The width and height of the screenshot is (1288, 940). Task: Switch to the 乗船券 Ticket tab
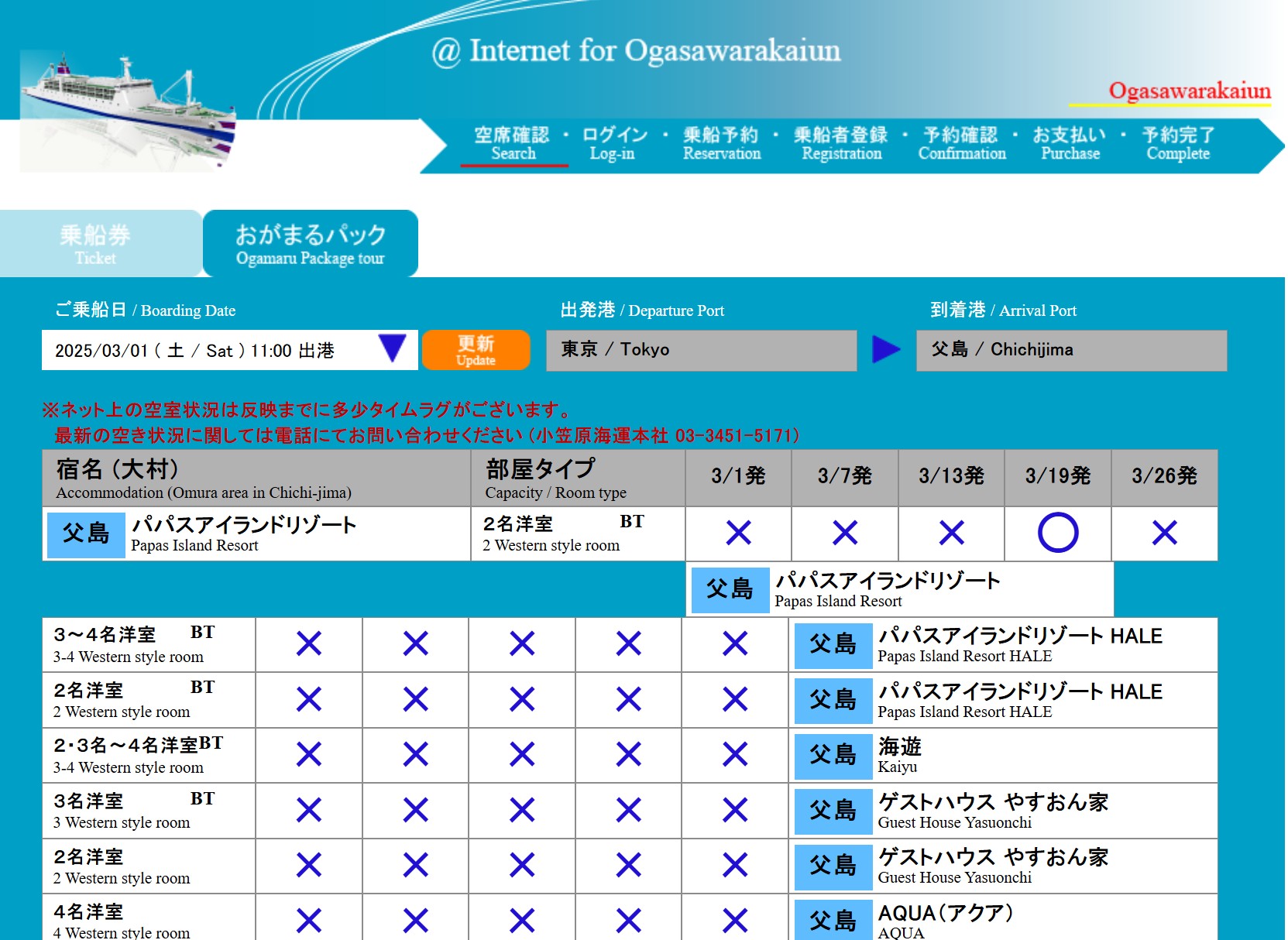(x=96, y=244)
